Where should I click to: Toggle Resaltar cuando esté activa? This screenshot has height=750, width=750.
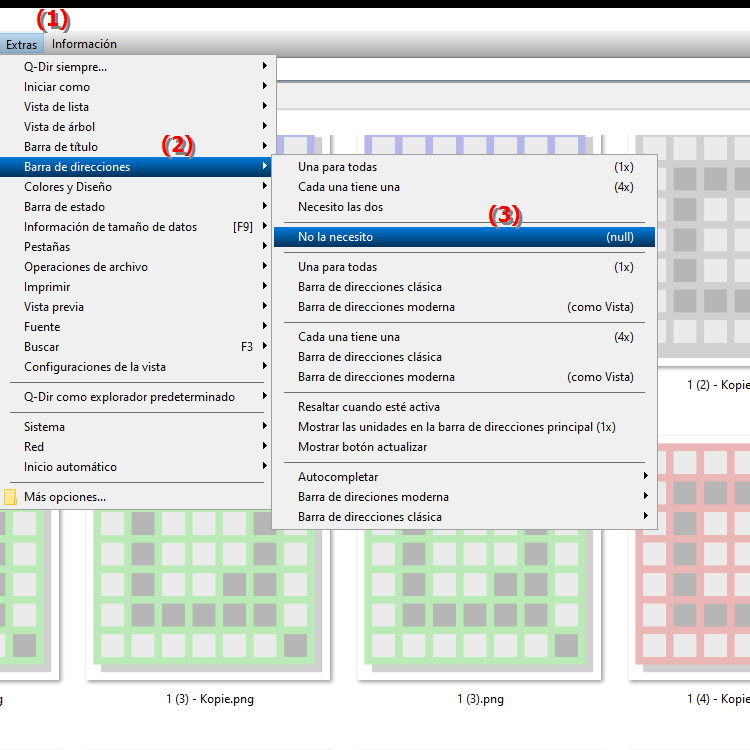464,407
